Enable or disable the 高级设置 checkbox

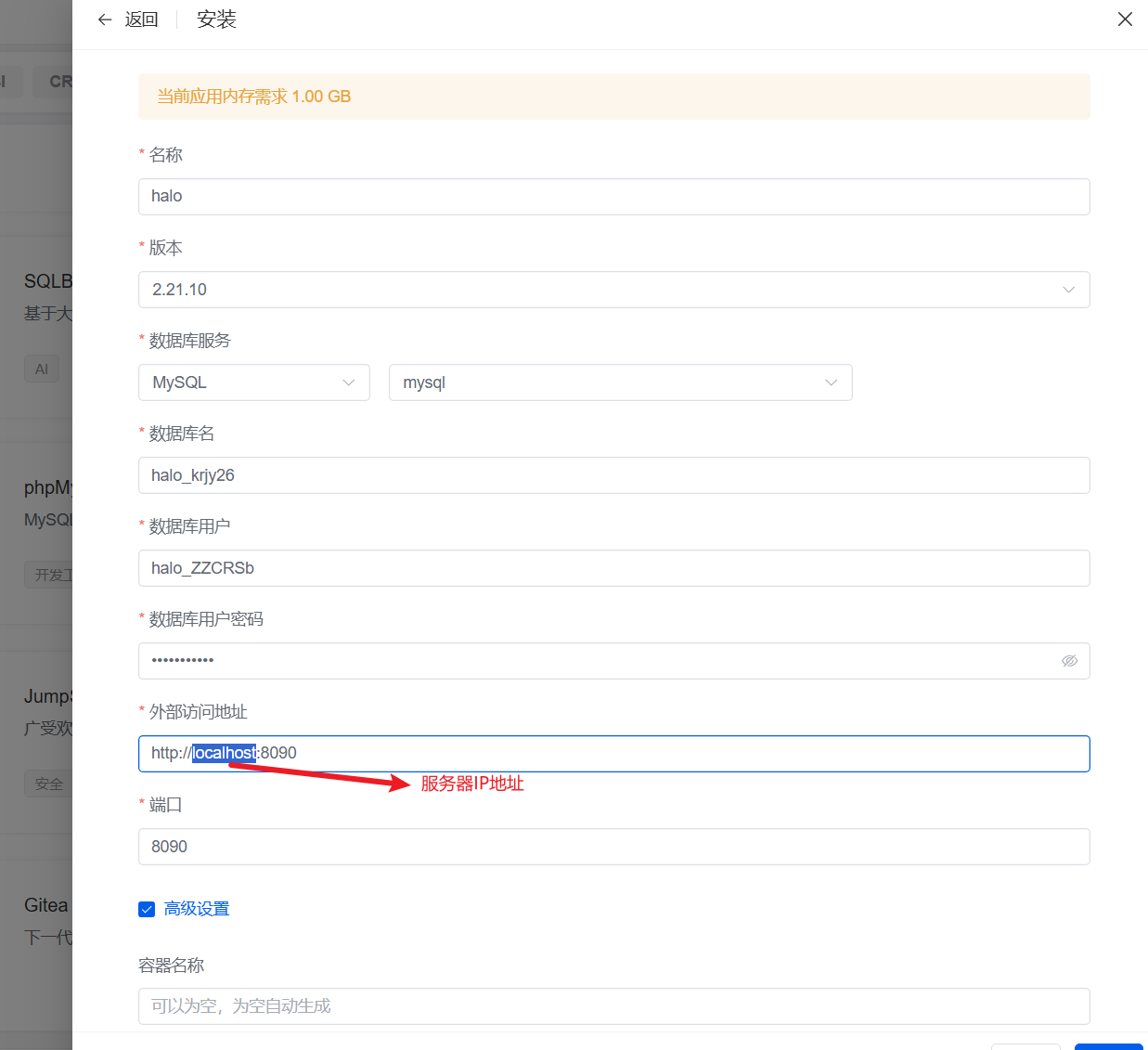pyautogui.click(x=146, y=908)
